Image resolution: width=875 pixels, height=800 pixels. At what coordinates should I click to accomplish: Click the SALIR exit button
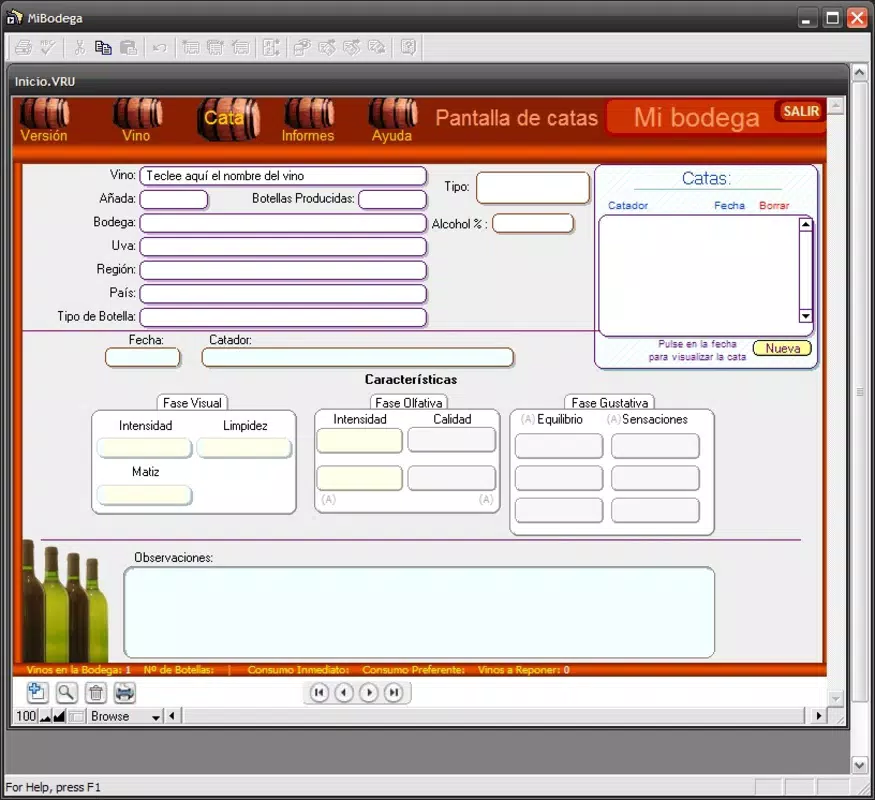click(x=801, y=111)
